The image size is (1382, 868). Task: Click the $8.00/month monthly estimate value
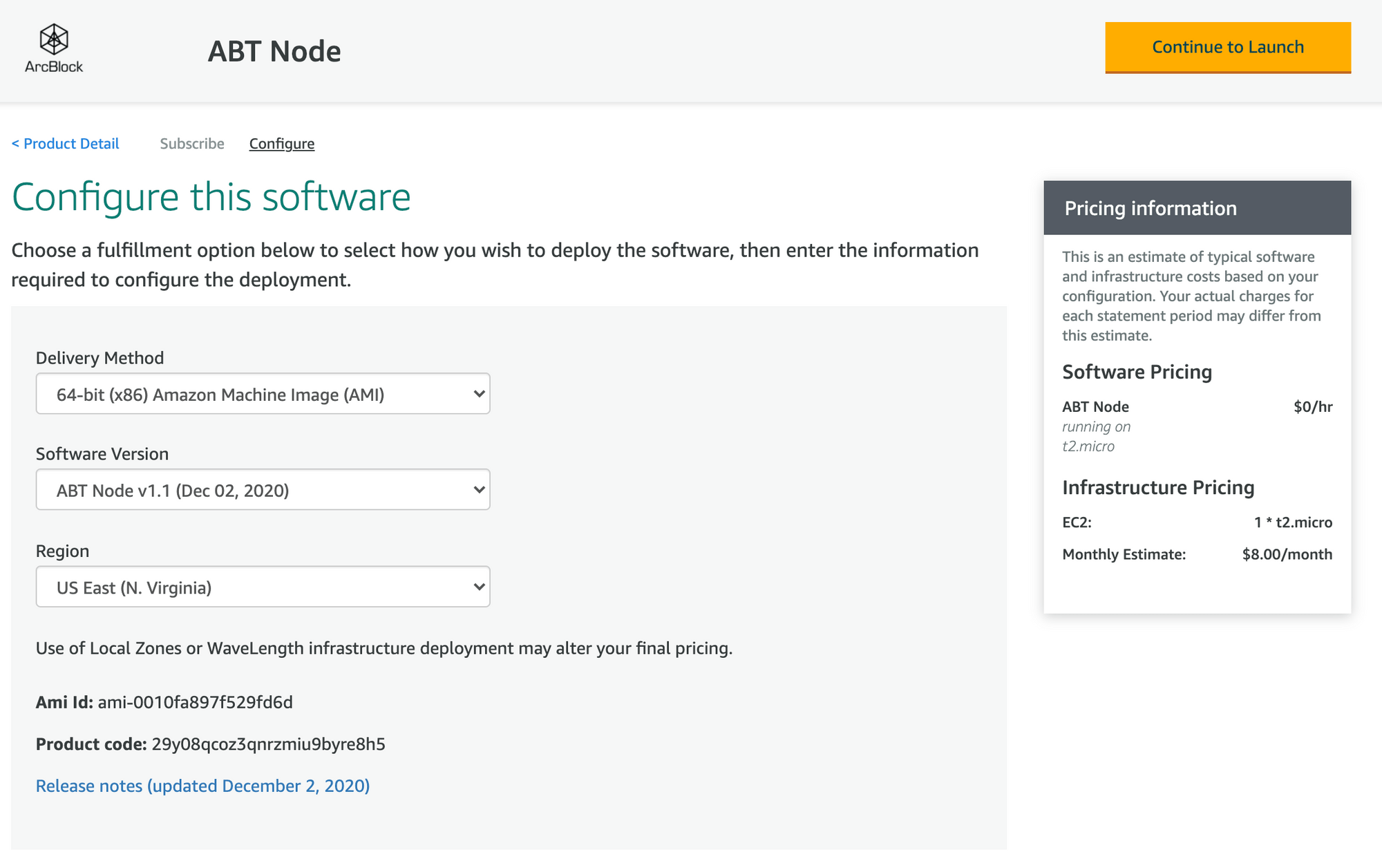(x=1287, y=554)
